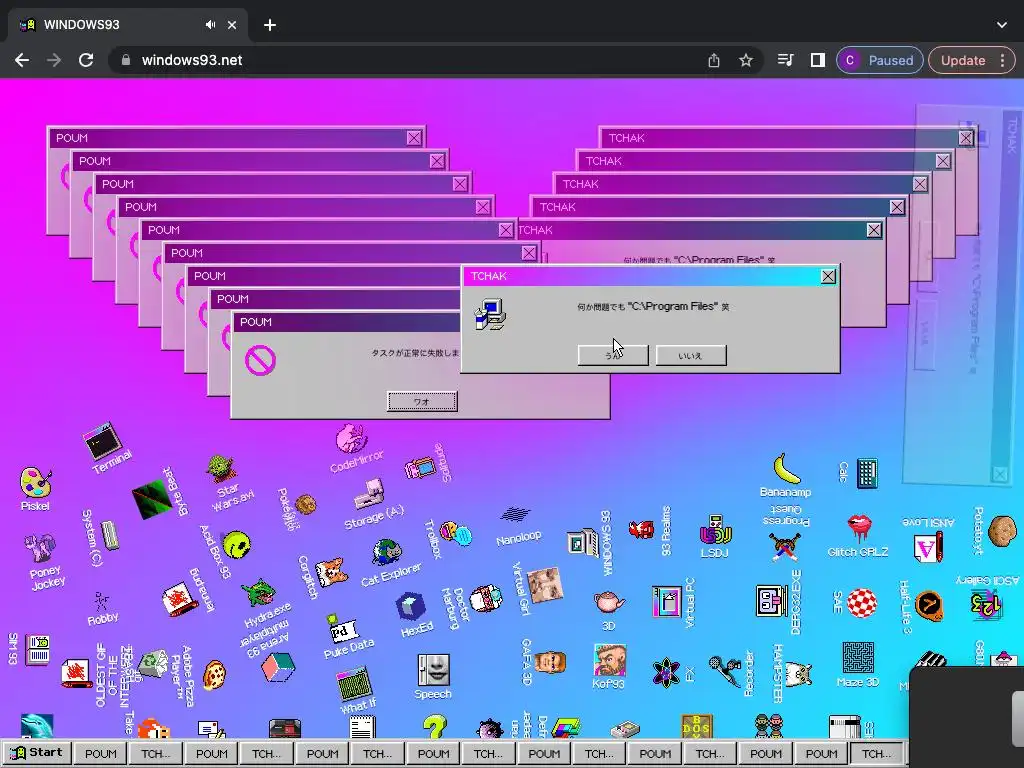The height and width of the screenshot is (768, 1024).
Task: Launch the Terminal desktop icon
Action: click(103, 441)
